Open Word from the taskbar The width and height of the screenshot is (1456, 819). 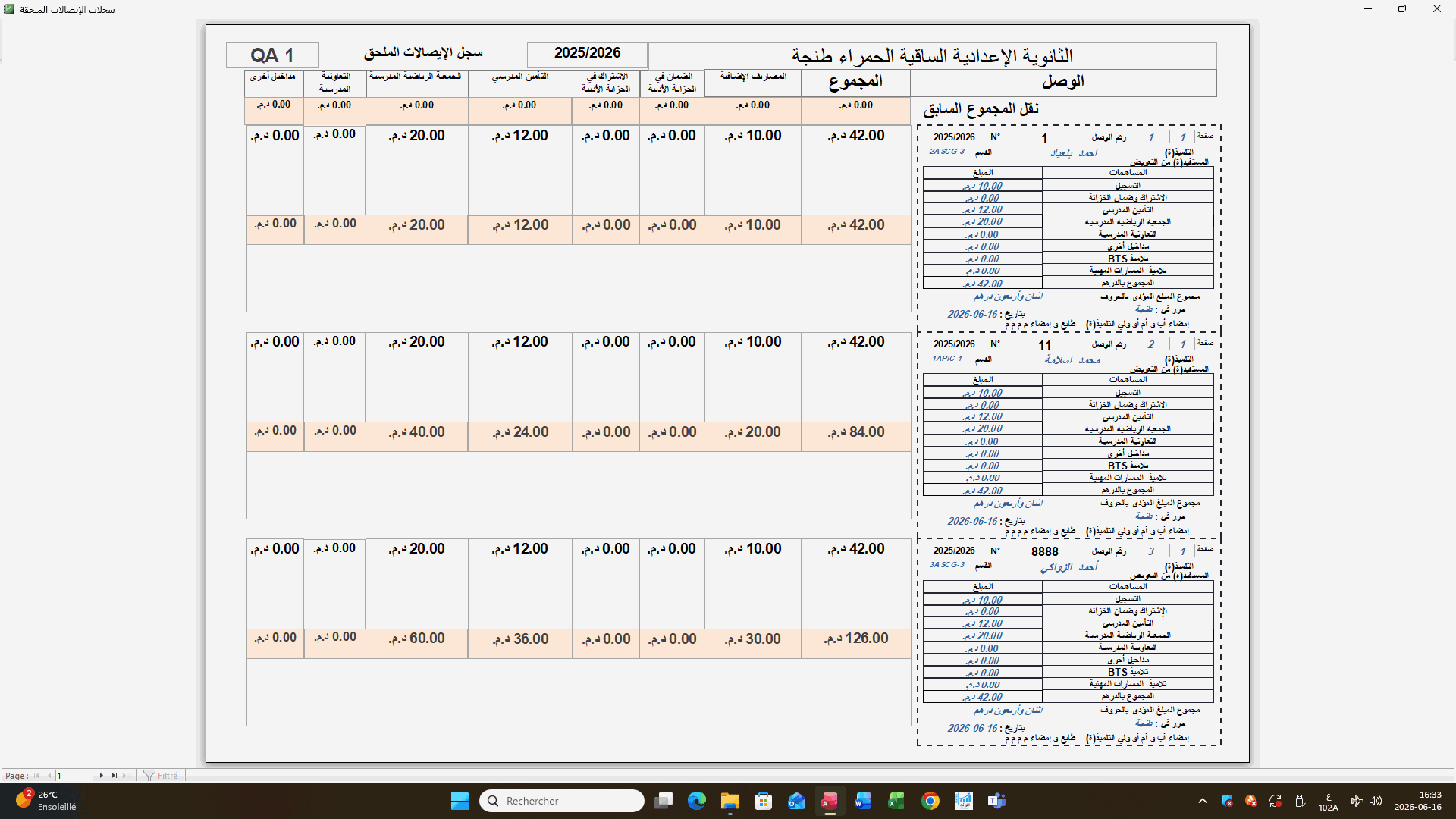863,801
